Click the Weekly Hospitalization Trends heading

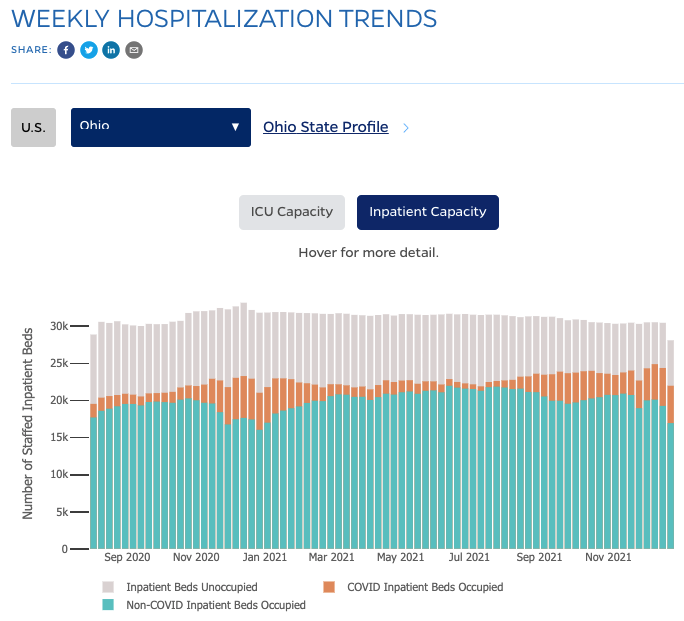pyautogui.click(x=224, y=19)
